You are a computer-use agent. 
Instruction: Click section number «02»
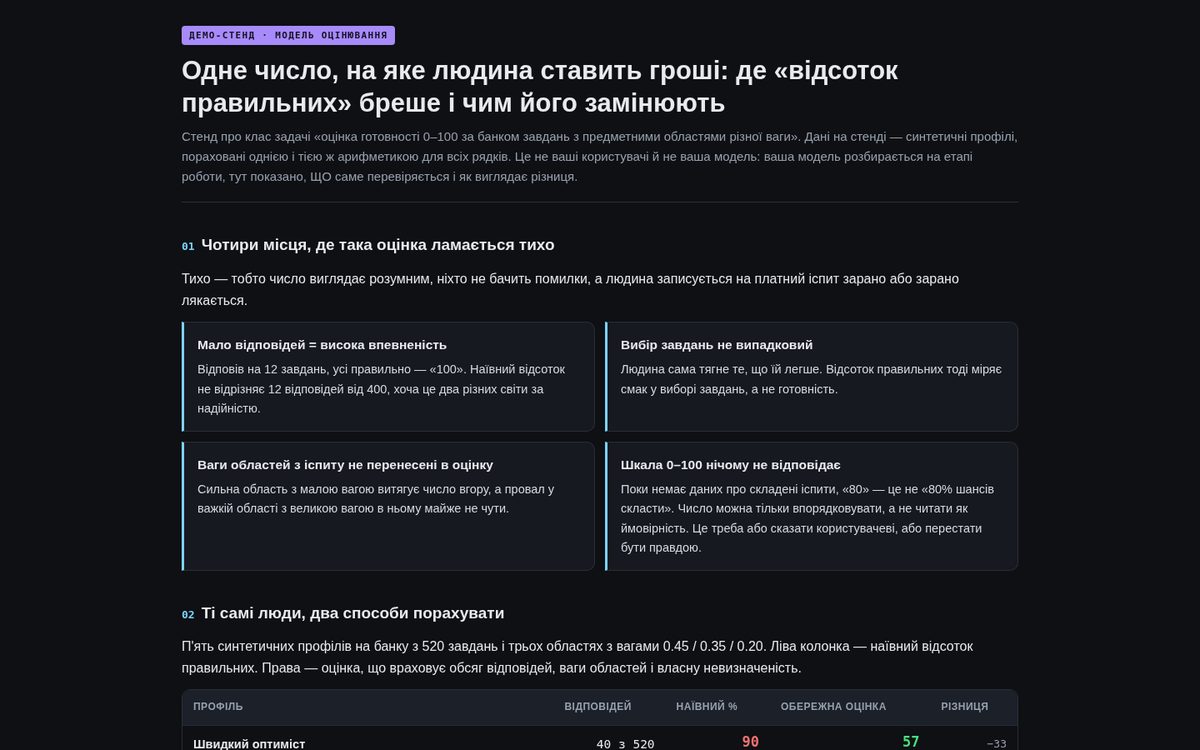(x=188, y=615)
